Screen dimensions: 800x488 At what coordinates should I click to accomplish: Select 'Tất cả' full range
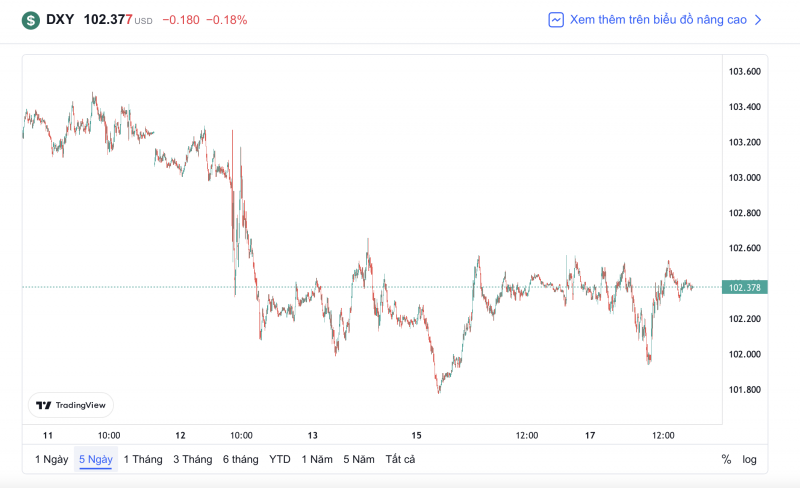[400, 459]
